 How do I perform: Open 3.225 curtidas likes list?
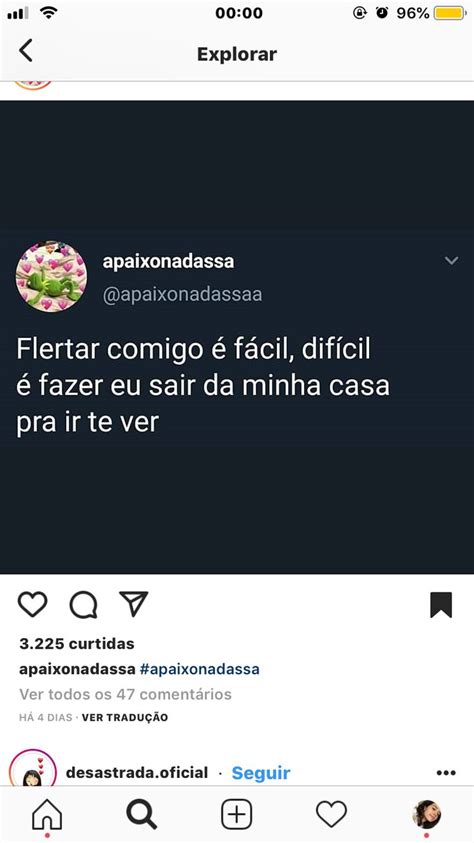click(77, 644)
